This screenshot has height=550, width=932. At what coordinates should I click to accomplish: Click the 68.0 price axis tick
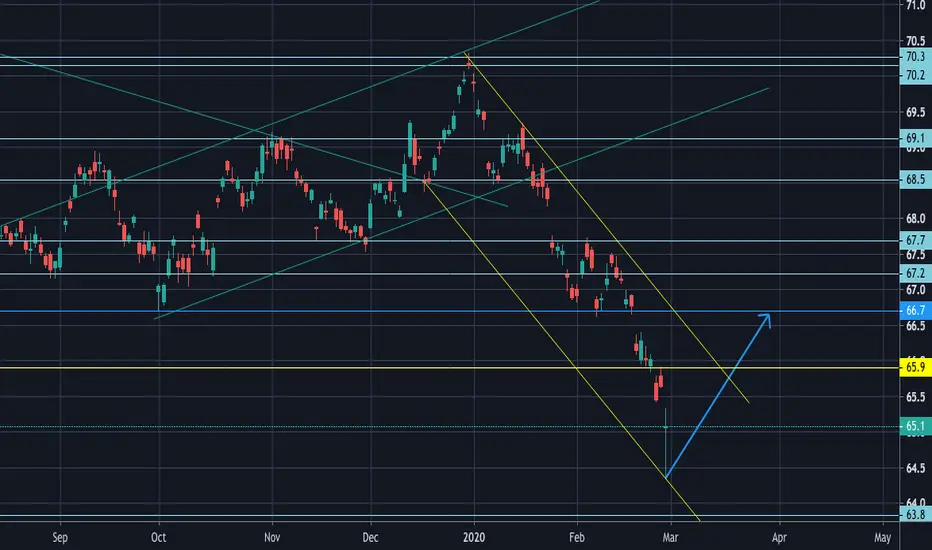pos(915,219)
